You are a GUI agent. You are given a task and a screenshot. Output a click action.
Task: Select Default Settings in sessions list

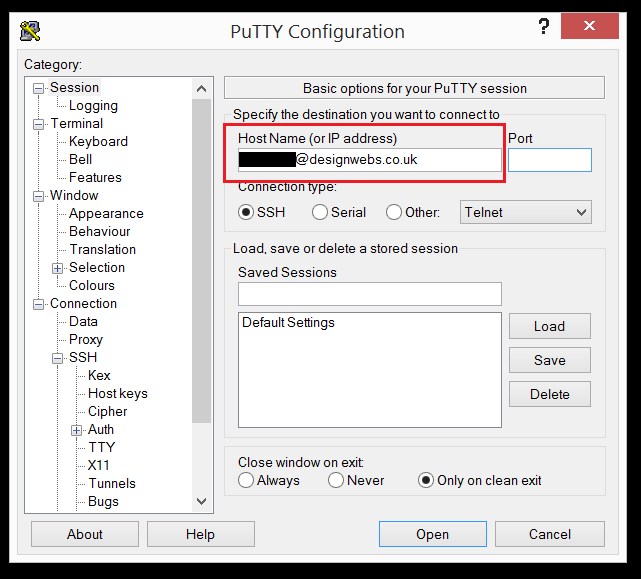point(288,323)
